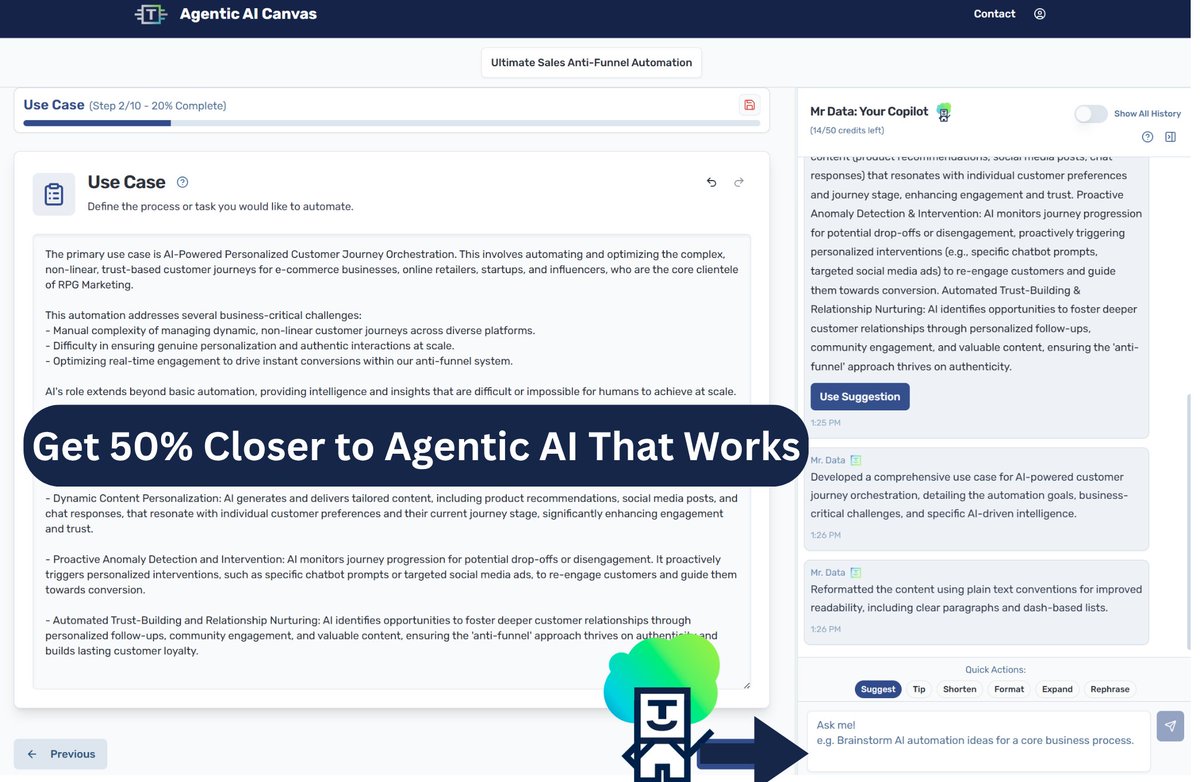The width and height of the screenshot is (1200, 782).
Task: Click the Ask me! copilot input field
Action: tap(979, 741)
